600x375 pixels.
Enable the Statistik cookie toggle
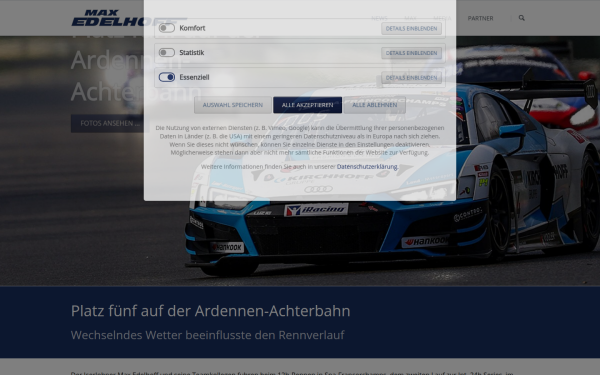(x=167, y=52)
